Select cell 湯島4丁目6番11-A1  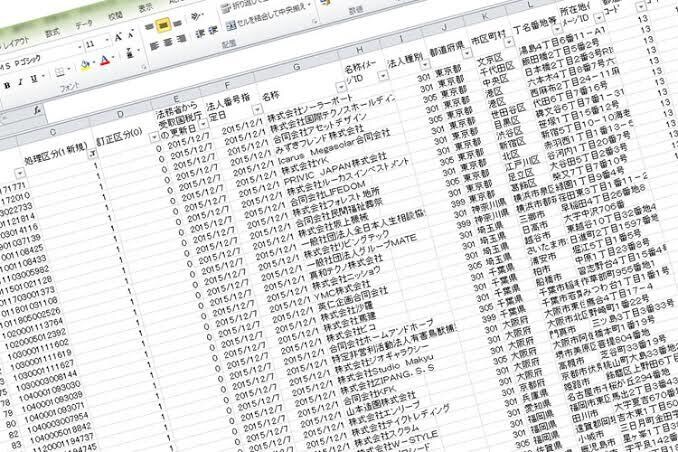click(x=563, y=40)
